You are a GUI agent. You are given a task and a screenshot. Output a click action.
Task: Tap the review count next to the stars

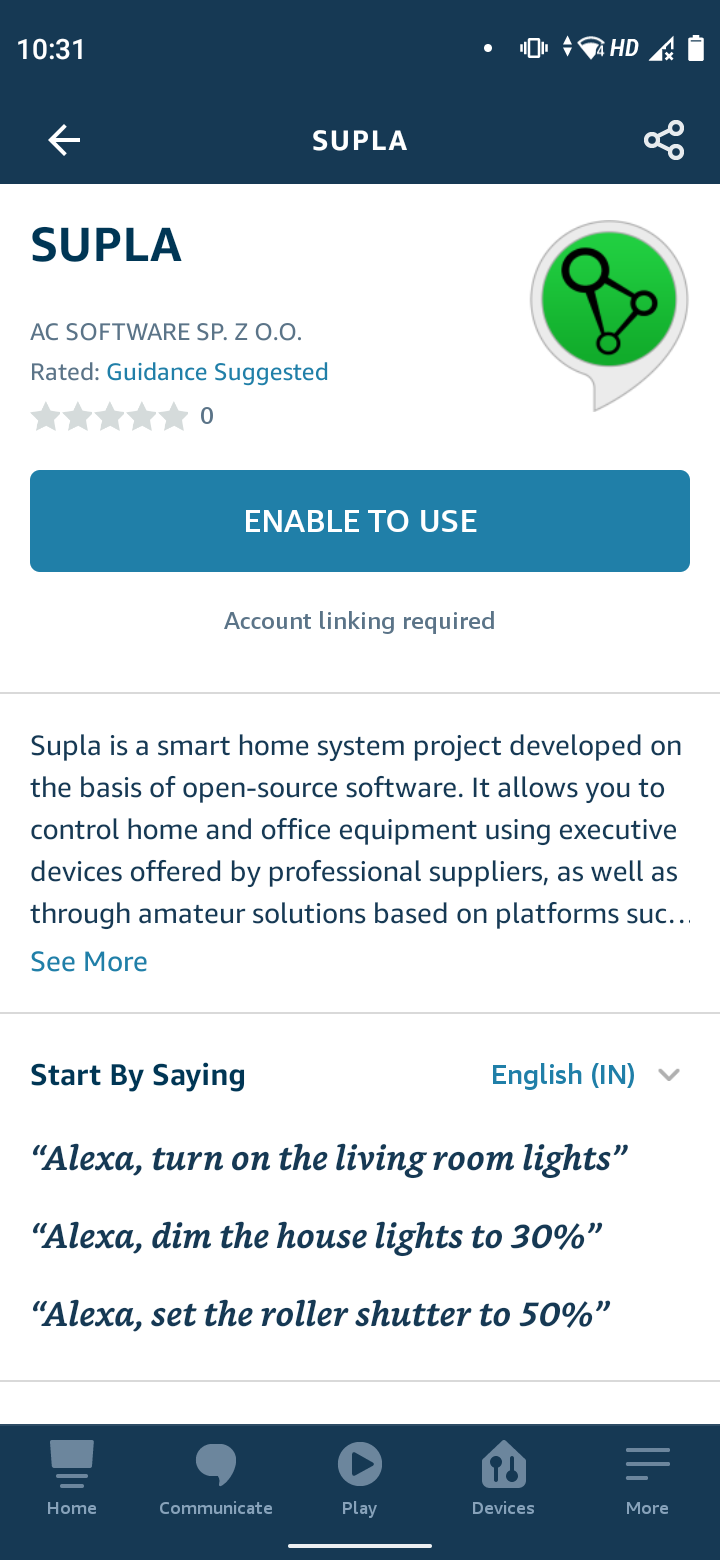point(207,415)
